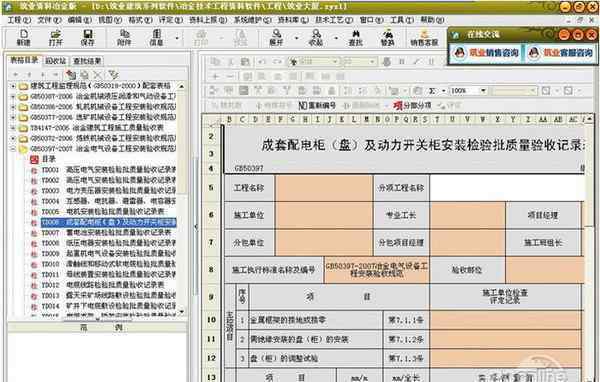The image size is (600, 382).
Task: Click the tree panel scrollbar down arrow
Action: [x=182, y=312]
